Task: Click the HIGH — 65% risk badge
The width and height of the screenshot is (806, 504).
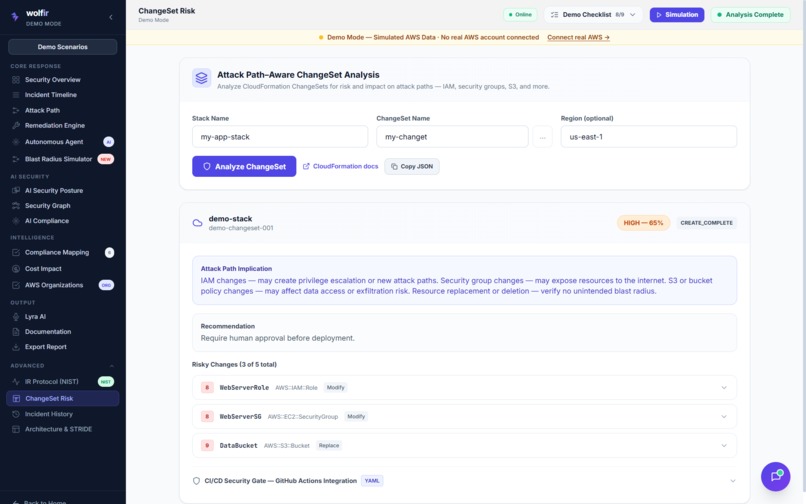Action: [x=643, y=223]
